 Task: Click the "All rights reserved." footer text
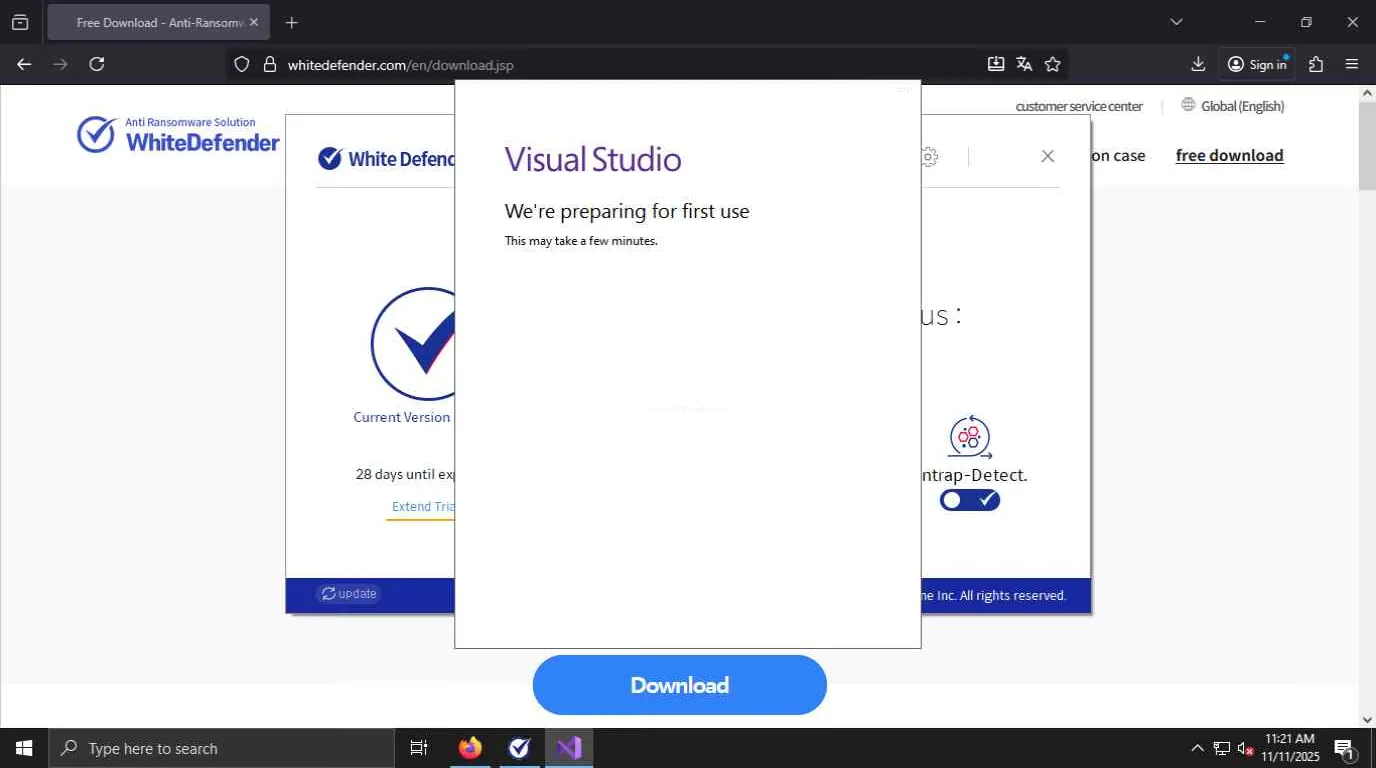[x=1013, y=595]
